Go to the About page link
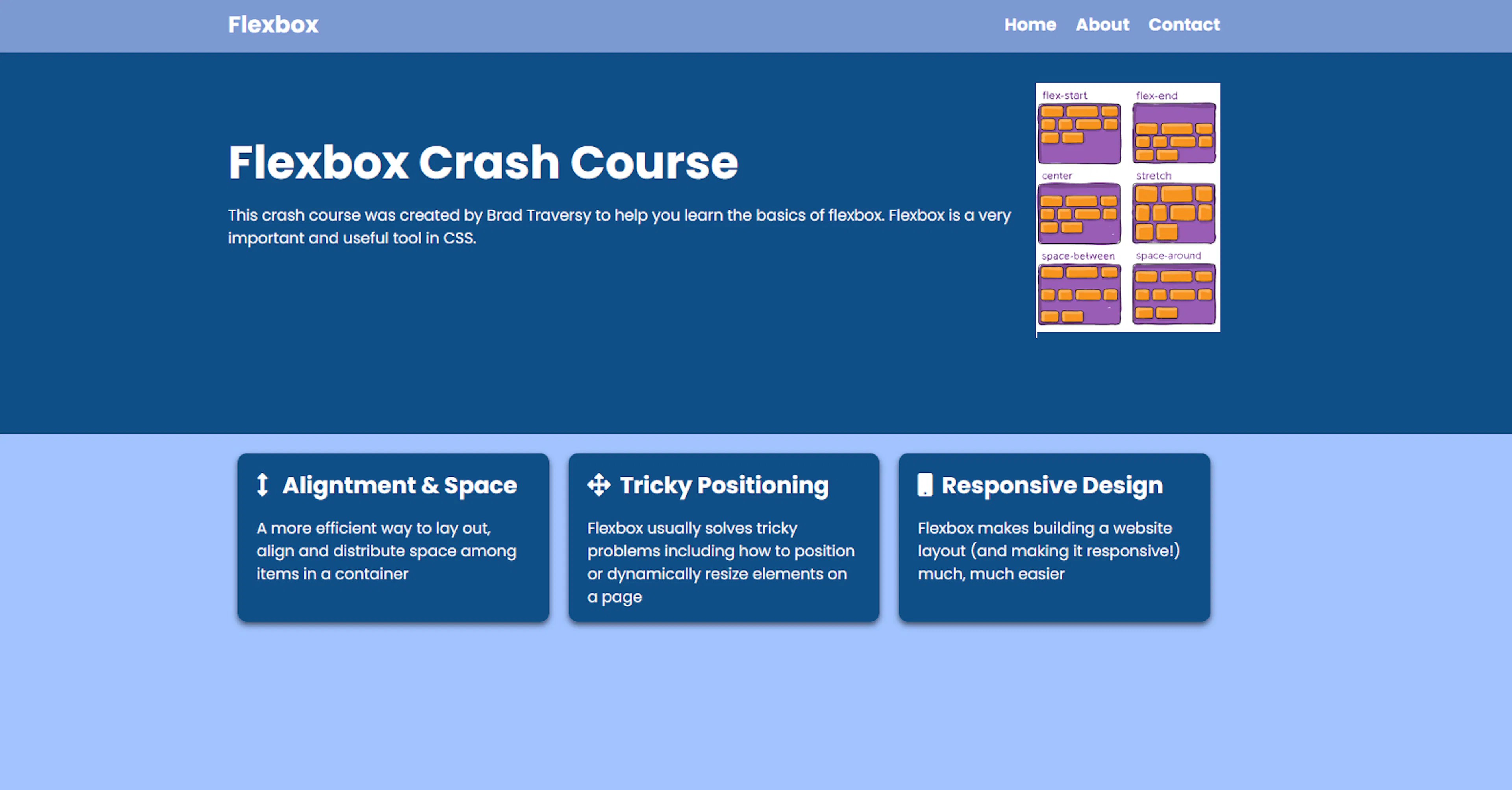Viewport: 1512px width, 790px height. coord(1102,25)
